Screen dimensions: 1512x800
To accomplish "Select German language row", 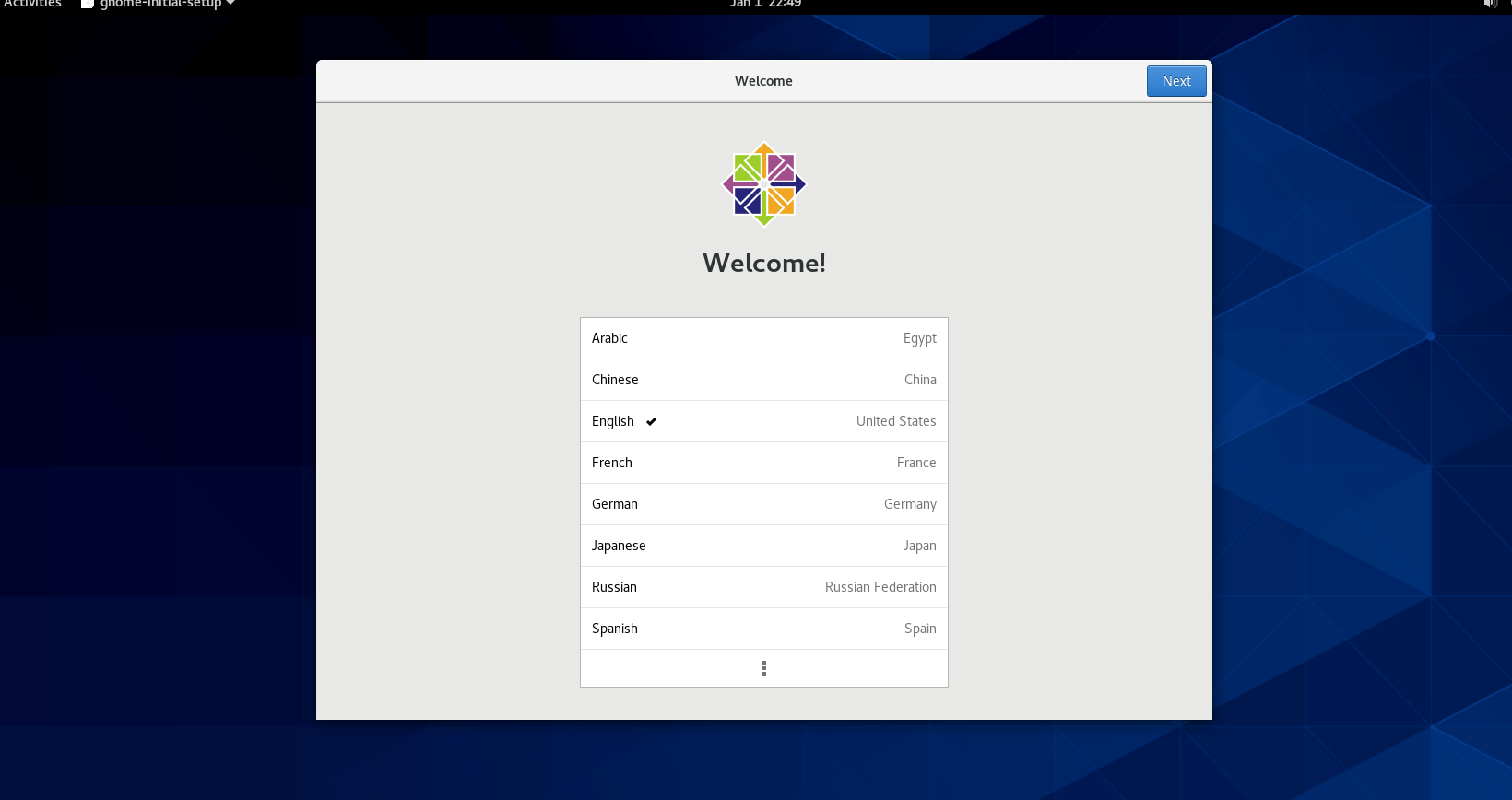I will click(x=764, y=504).
